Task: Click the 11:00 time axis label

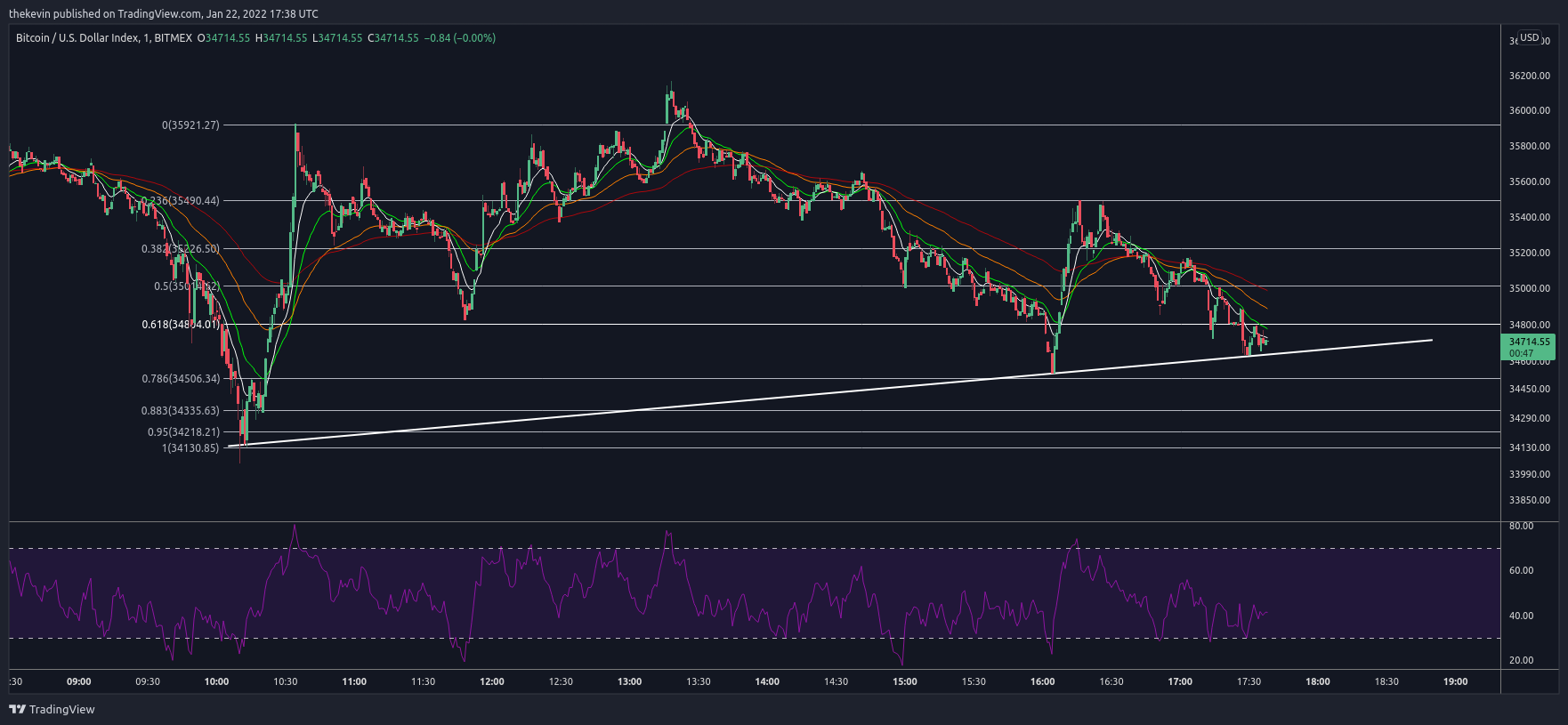Action: point(354,681)
